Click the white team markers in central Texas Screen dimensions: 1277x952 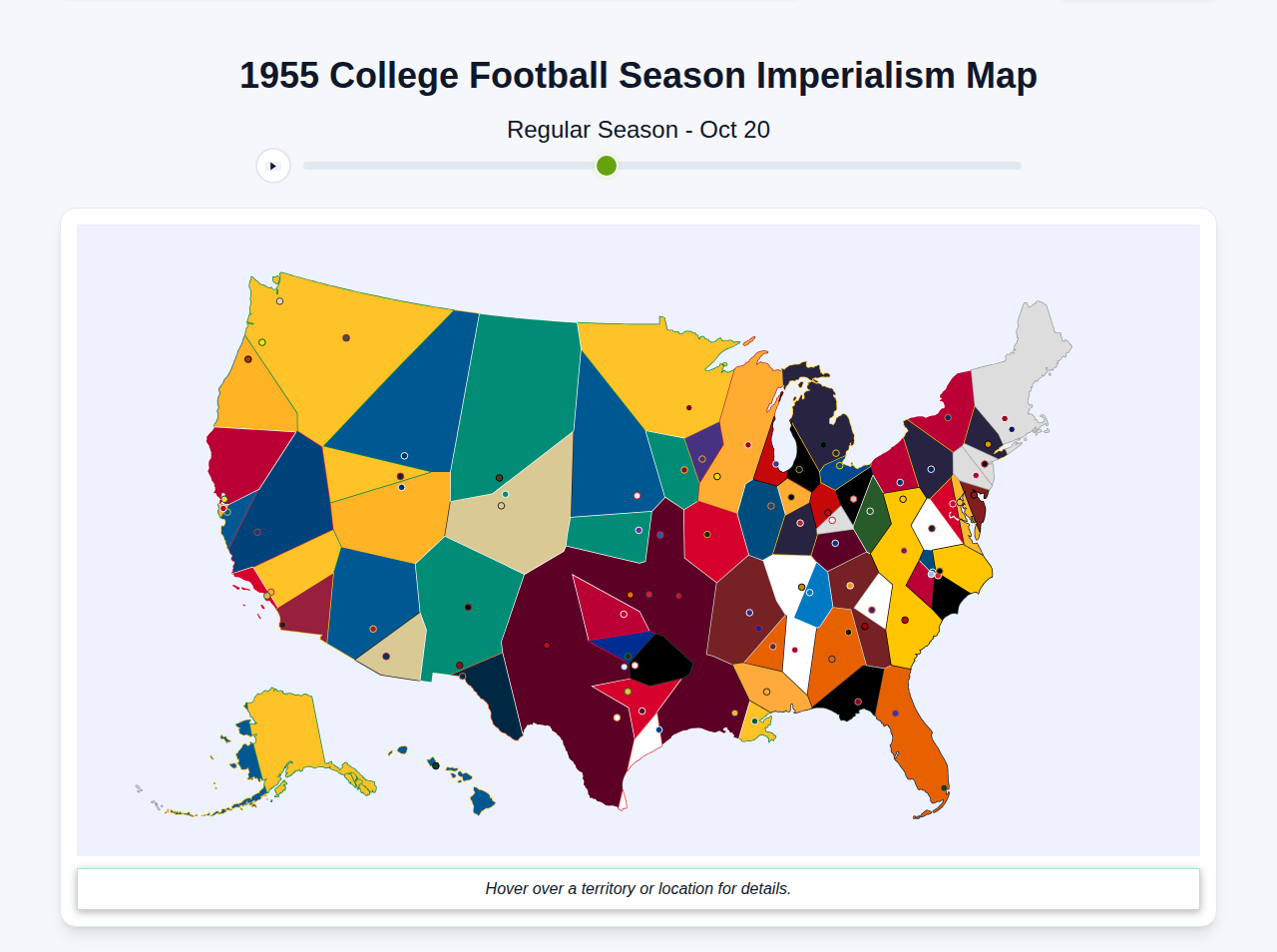point(629,666)
